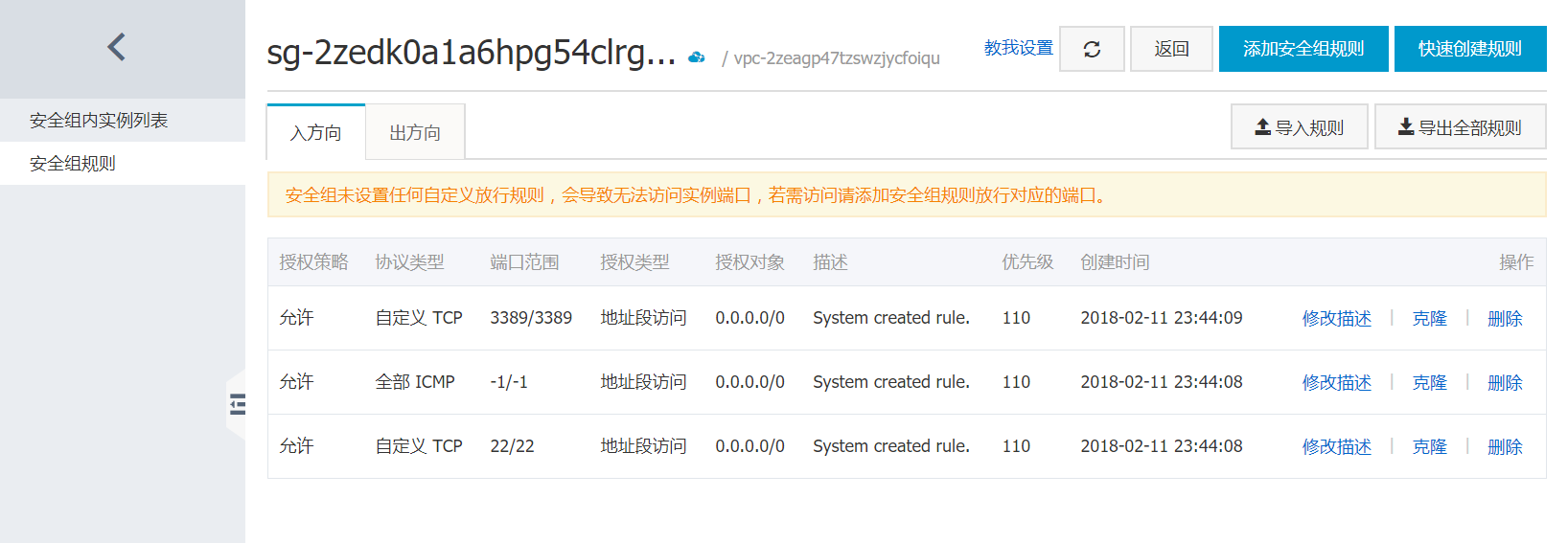Screen dimensions: 1568x543
Task: Click the cloud icon beside security group name
Action: tap(697, 57)
